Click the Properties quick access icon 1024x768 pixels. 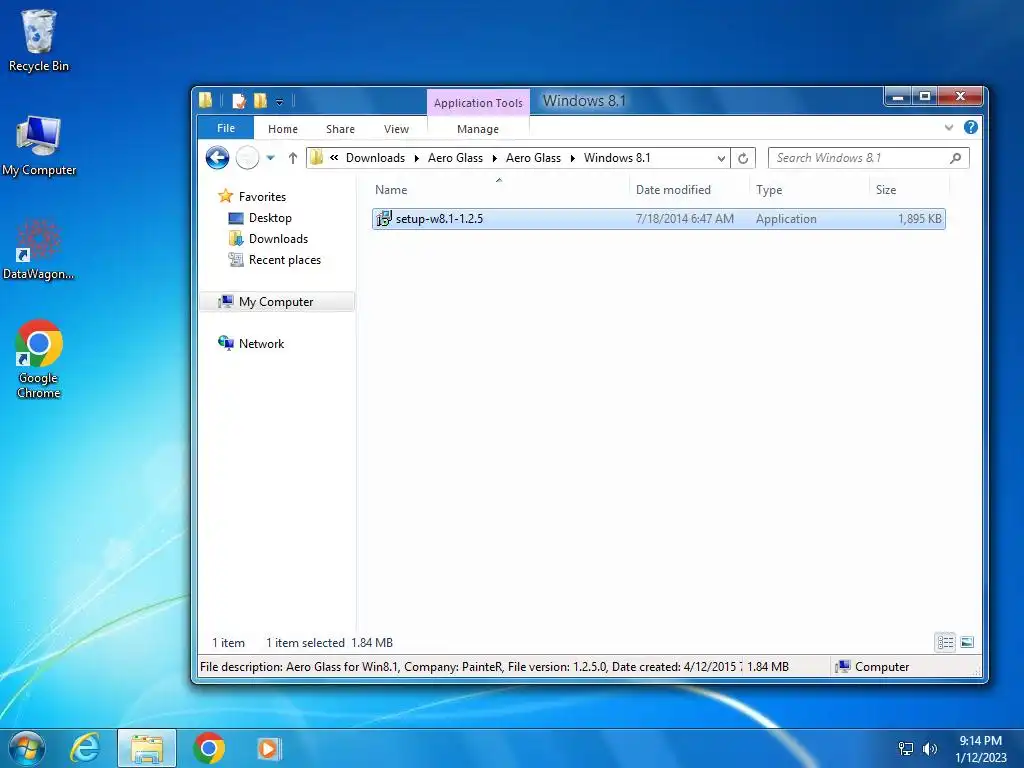239,101
